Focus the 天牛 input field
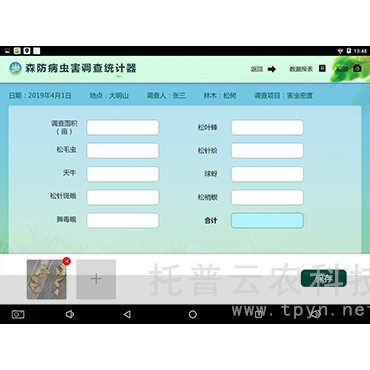 coord(123,174)
